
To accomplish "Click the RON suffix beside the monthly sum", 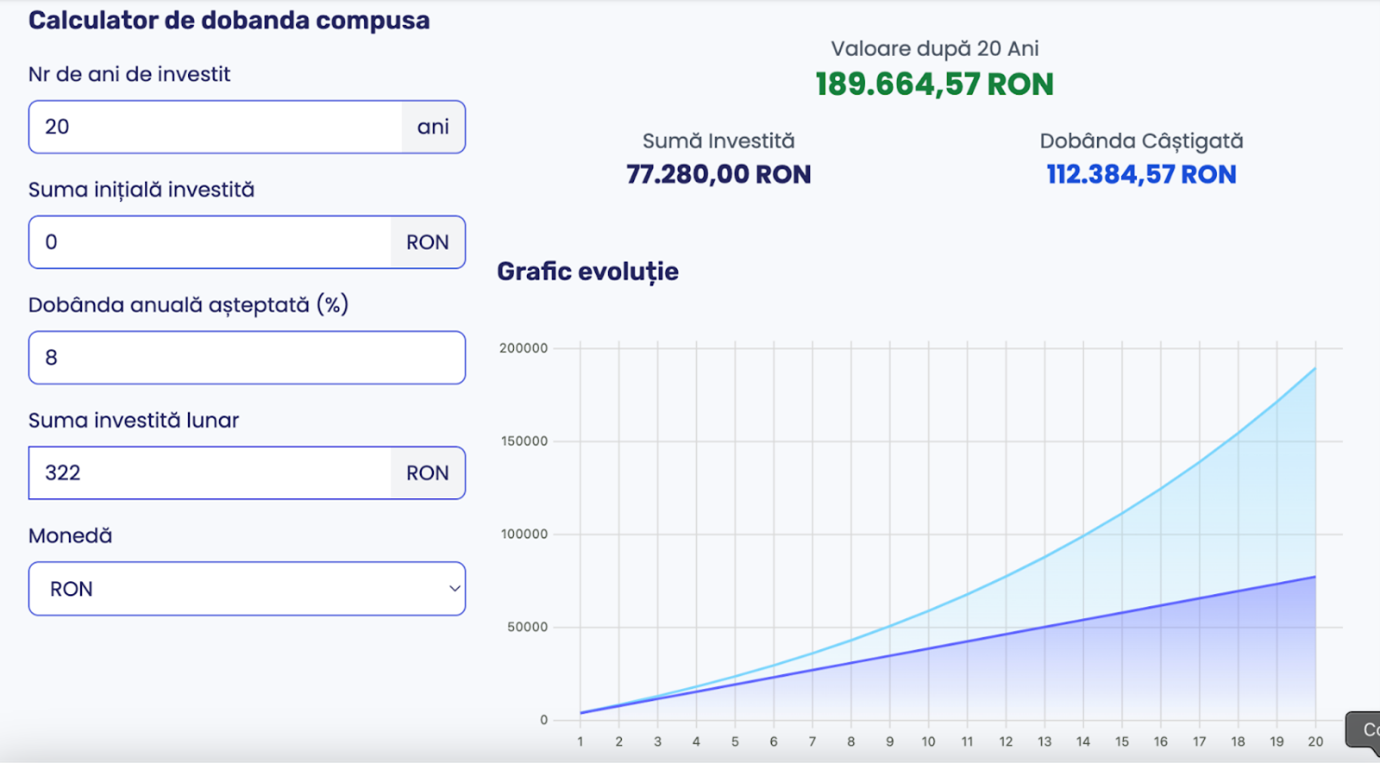I will 427,473.
